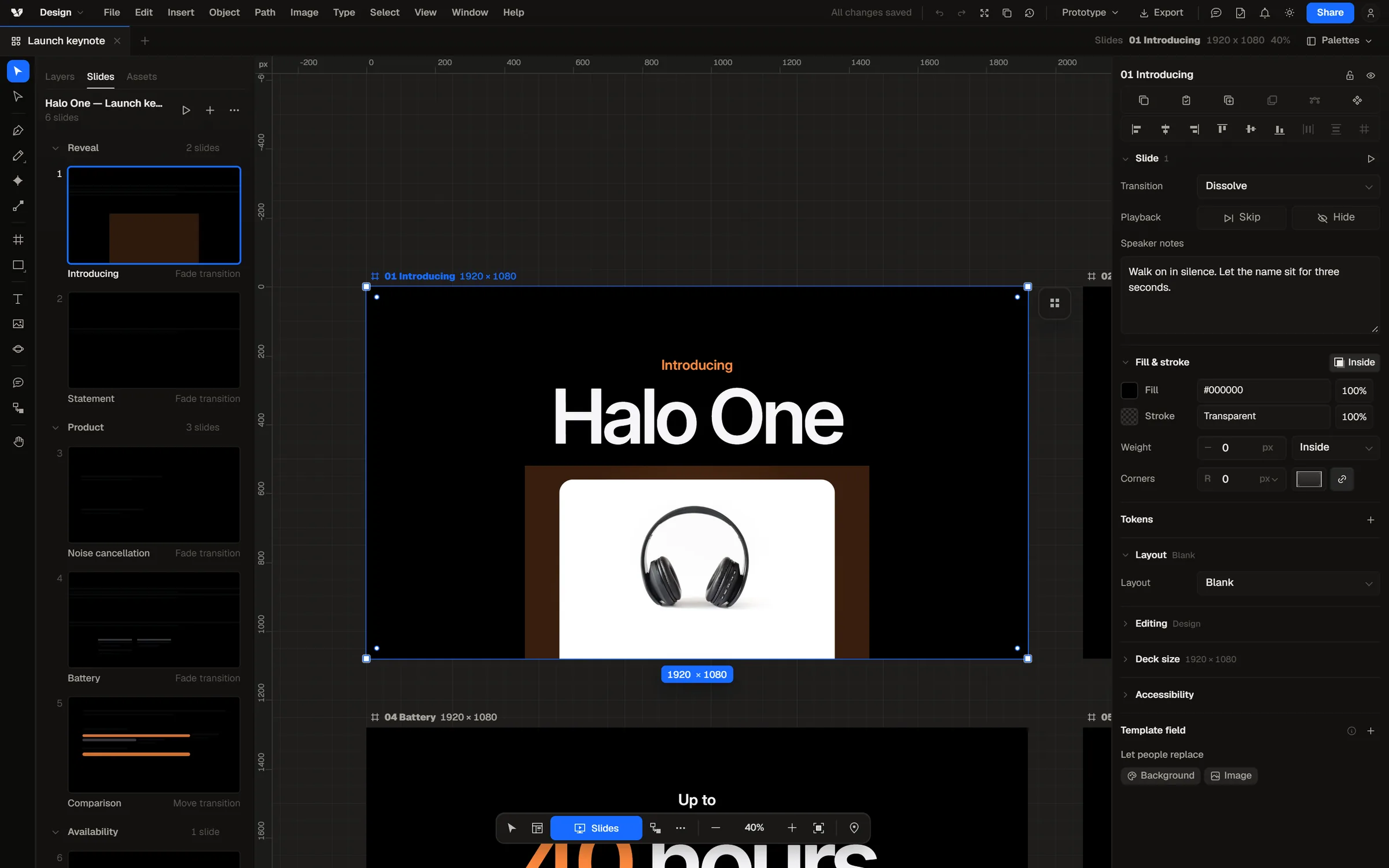Toggle Skip playback for the slide
This screenshot has height=868, width=1389.
[x=1241, y=217]
